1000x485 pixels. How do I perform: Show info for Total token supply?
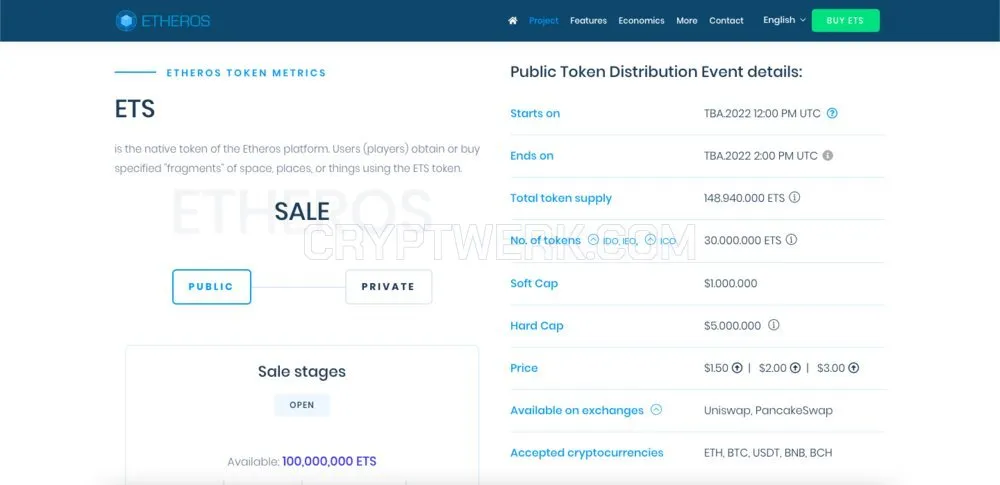click(795, 198)
